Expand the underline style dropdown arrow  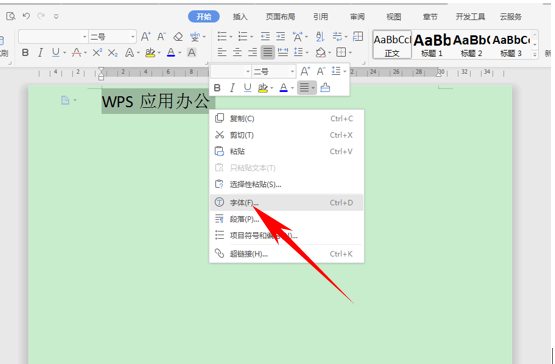[64, 53]
